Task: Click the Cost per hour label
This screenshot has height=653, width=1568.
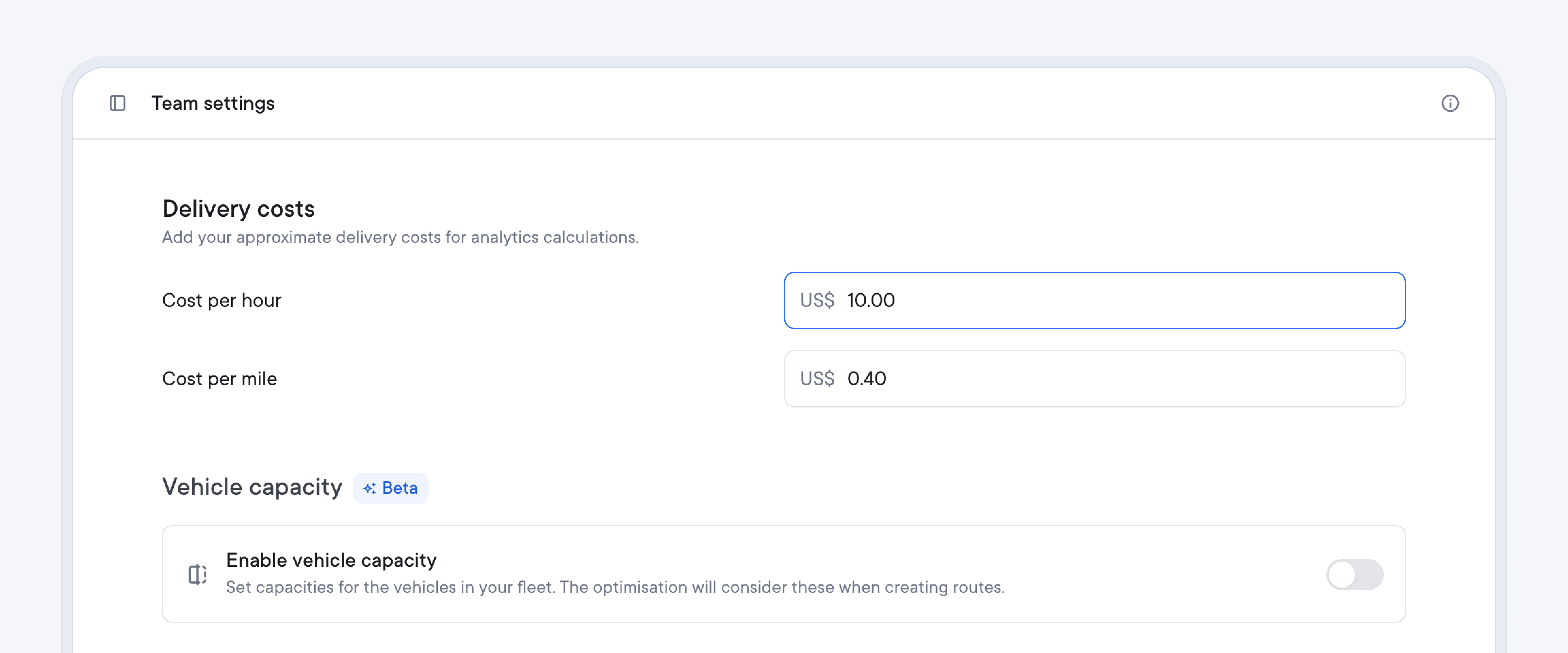Action: tap(221, 300)
